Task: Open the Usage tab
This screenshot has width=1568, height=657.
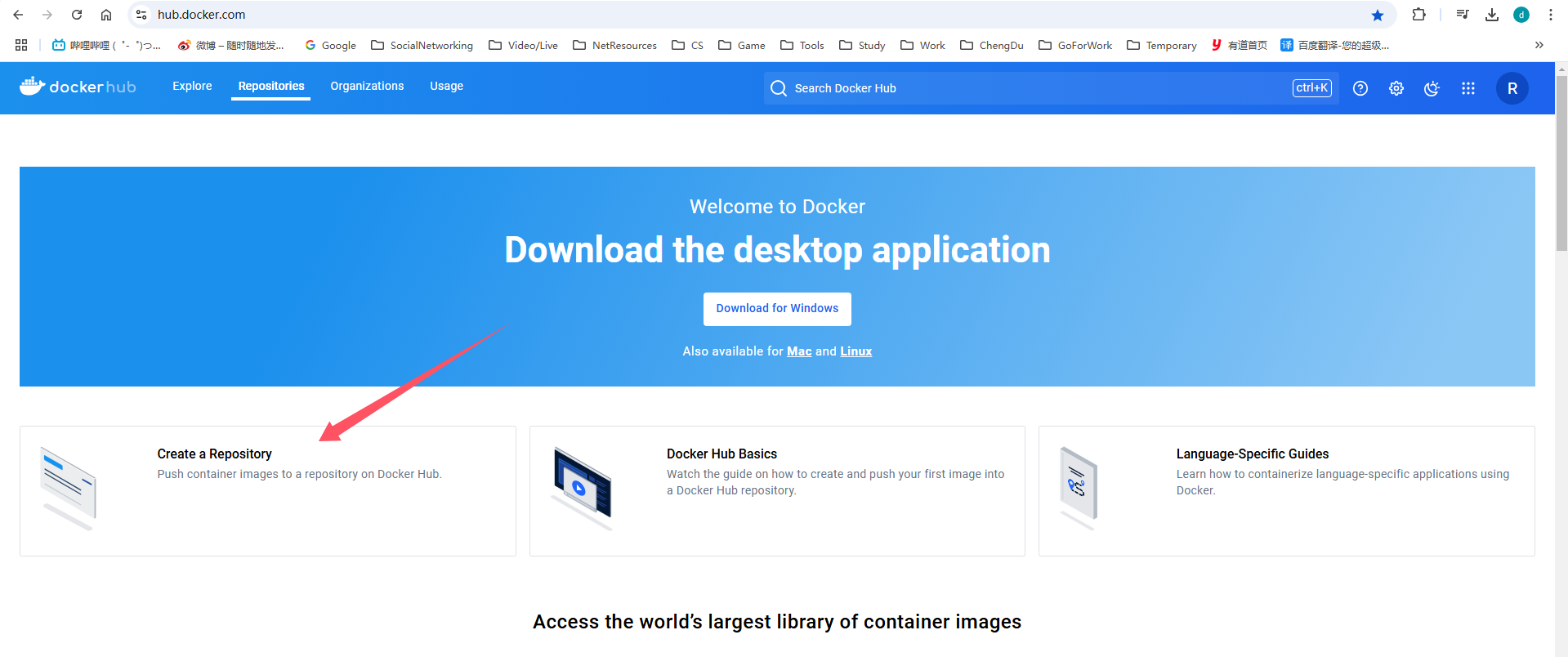Action: 447,86
